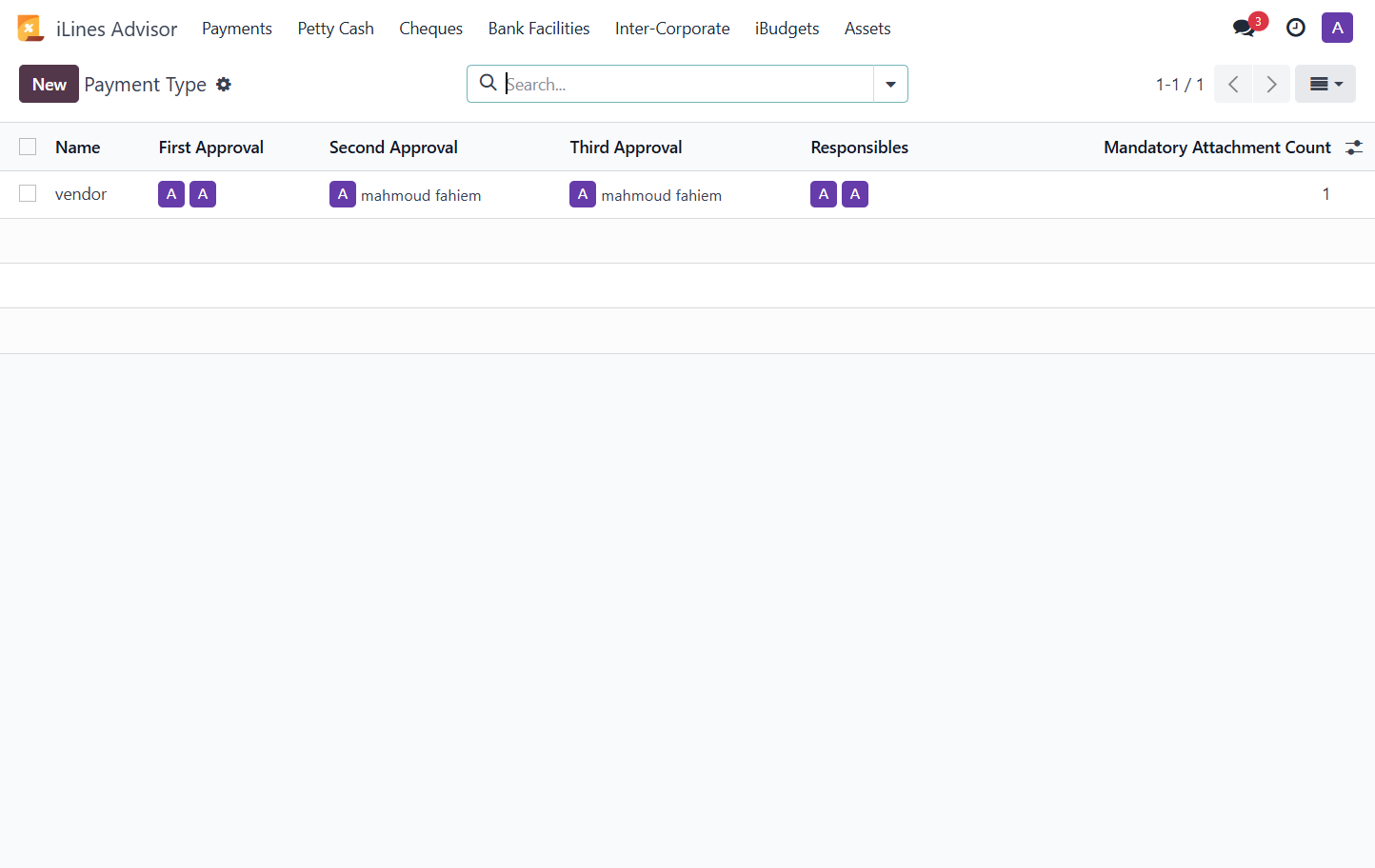This screenshot has height=868, width=1375.
Task: Open the user avatar menu
Action: pyautogui.click(x=1337, y=28)
